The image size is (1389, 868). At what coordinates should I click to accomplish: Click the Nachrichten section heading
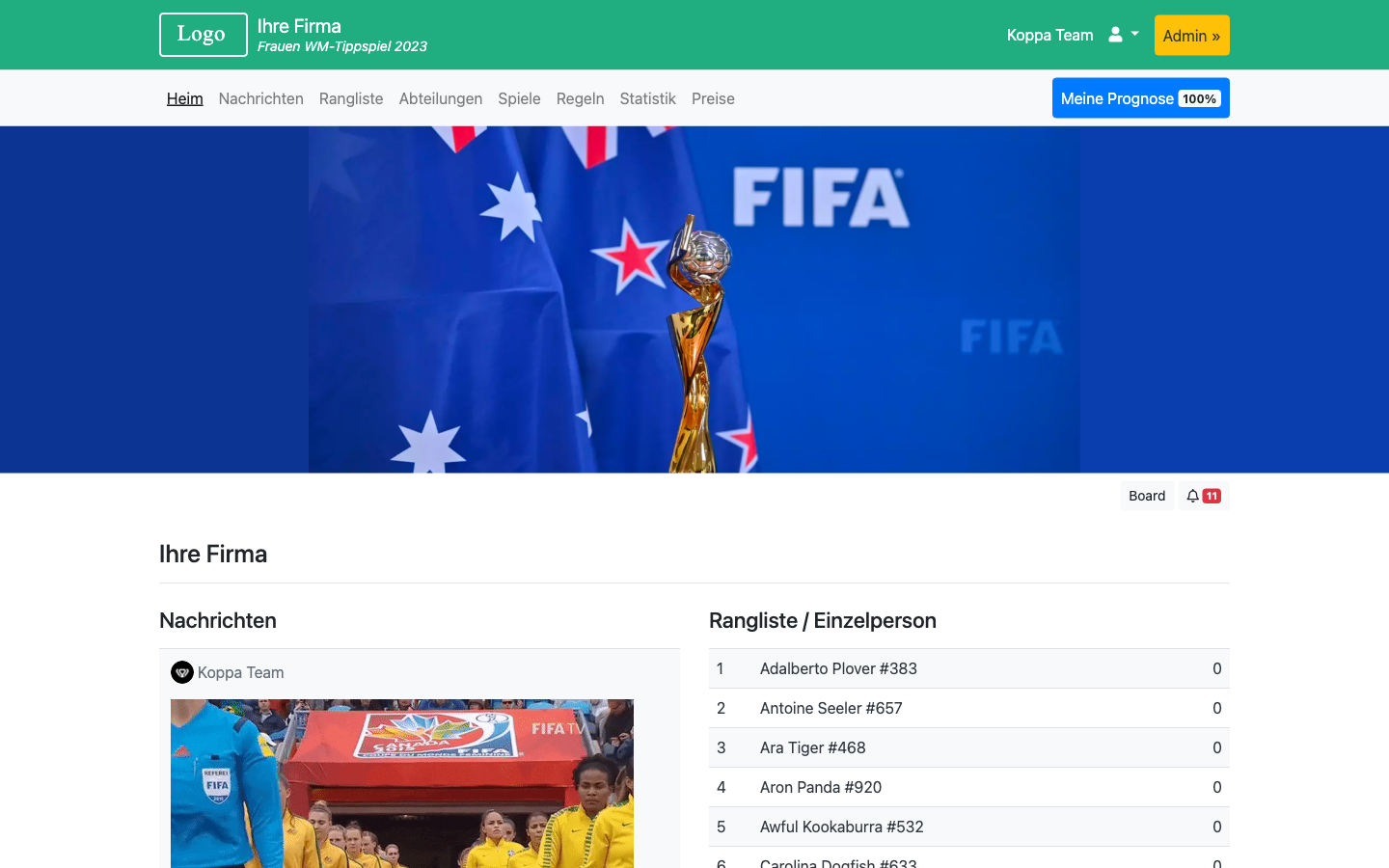[218, 620]
